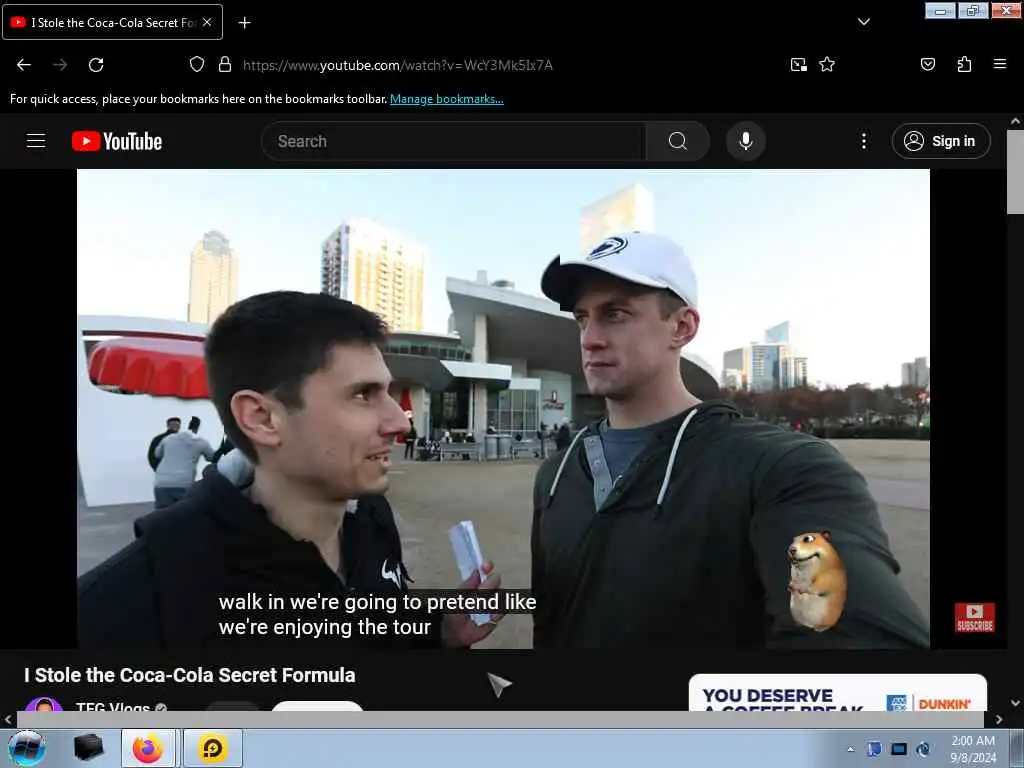This screenshot has width=1024, height=768.
Task: Click the YouTube search magnifier button
Action: [678, 141]
